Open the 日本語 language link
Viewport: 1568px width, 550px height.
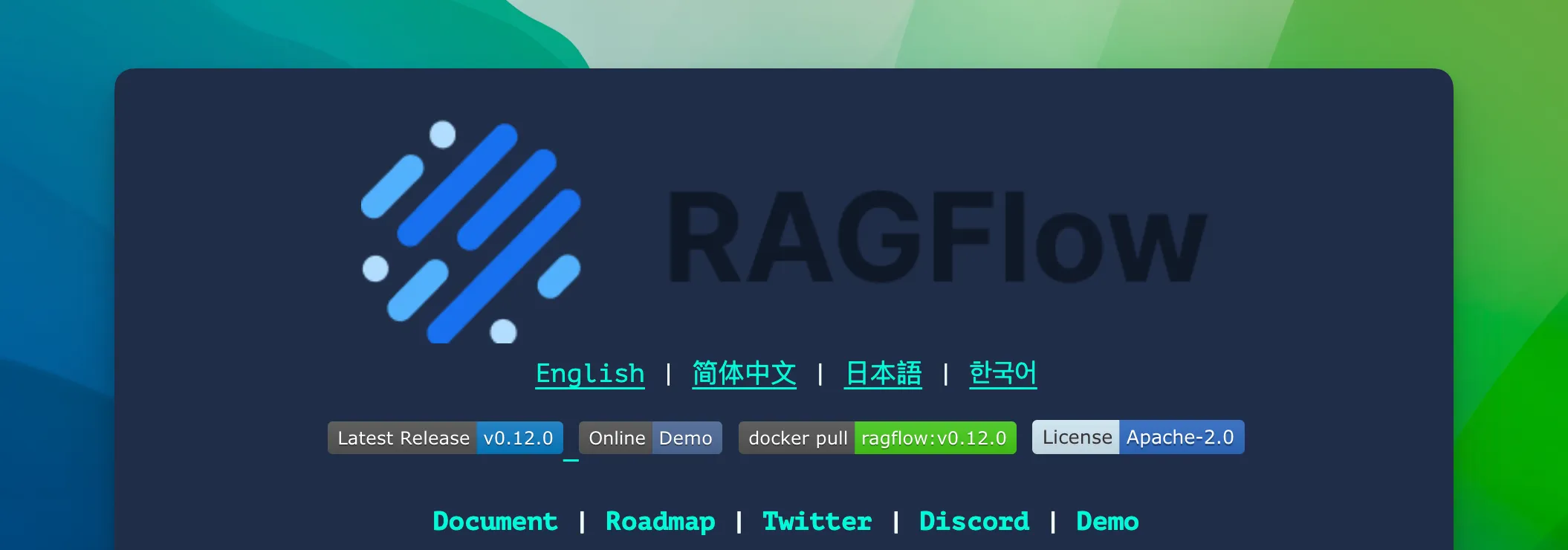click(883, 373)
